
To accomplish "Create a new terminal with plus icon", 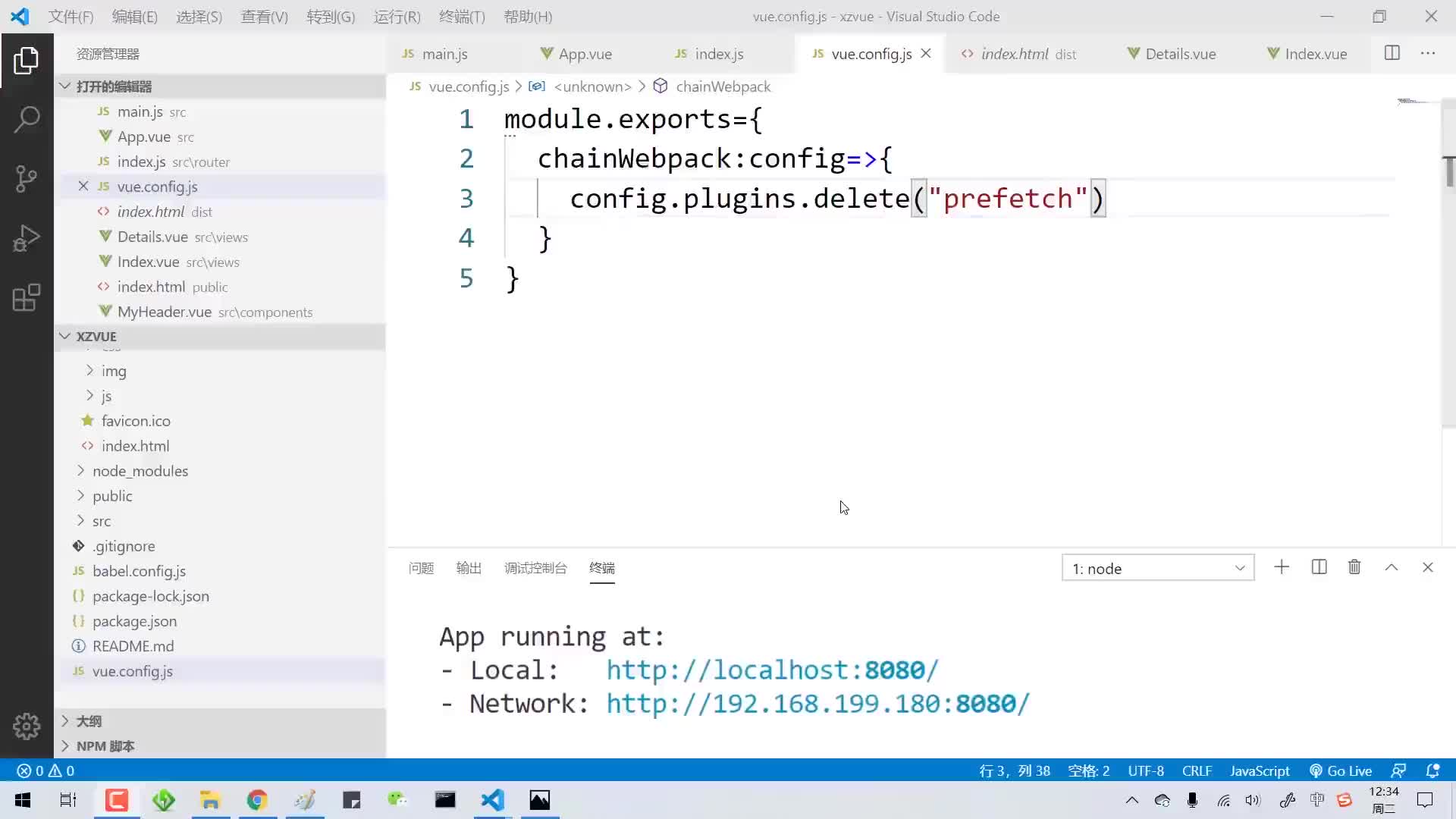I will (1282, 567).
